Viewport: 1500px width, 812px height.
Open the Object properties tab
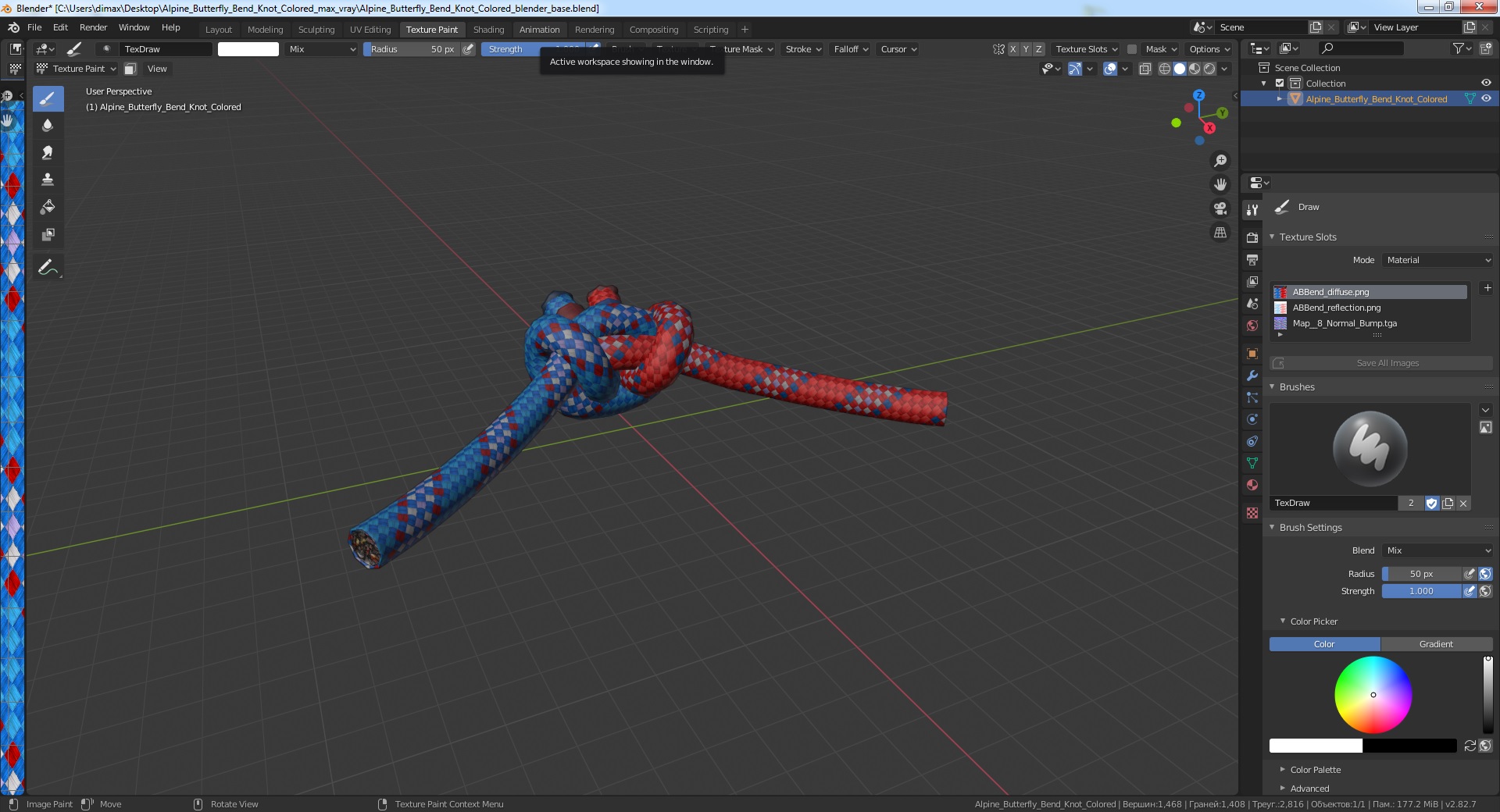1252,354
